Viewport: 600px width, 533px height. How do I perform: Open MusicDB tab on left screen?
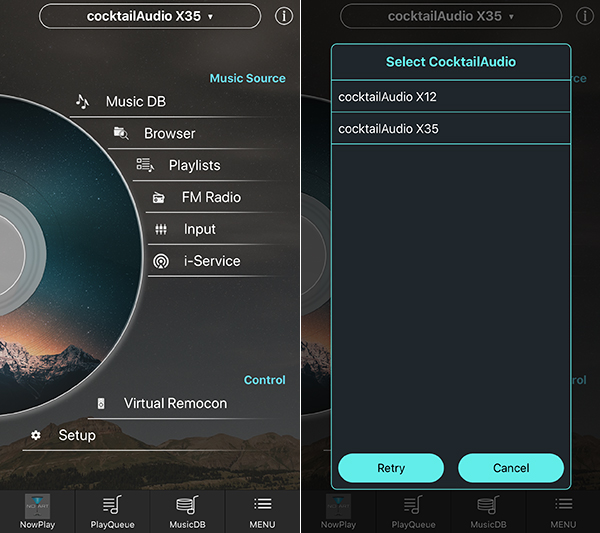187,512
